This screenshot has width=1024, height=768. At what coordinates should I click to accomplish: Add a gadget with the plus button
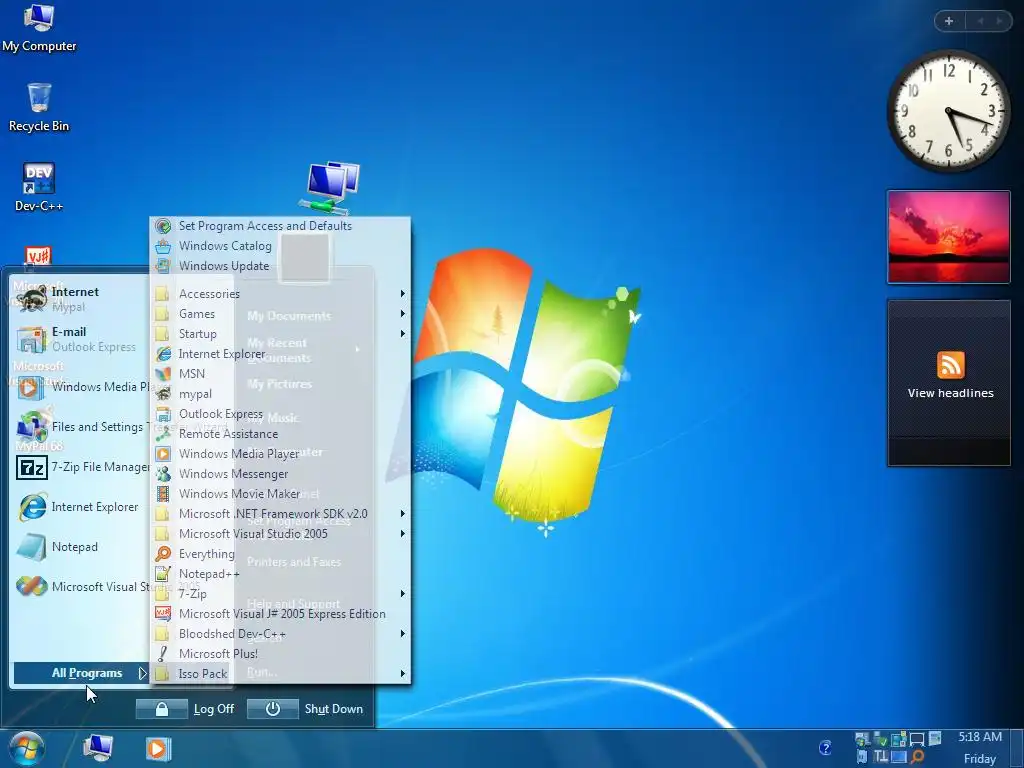pyautogui.click(x=949, y=21)
